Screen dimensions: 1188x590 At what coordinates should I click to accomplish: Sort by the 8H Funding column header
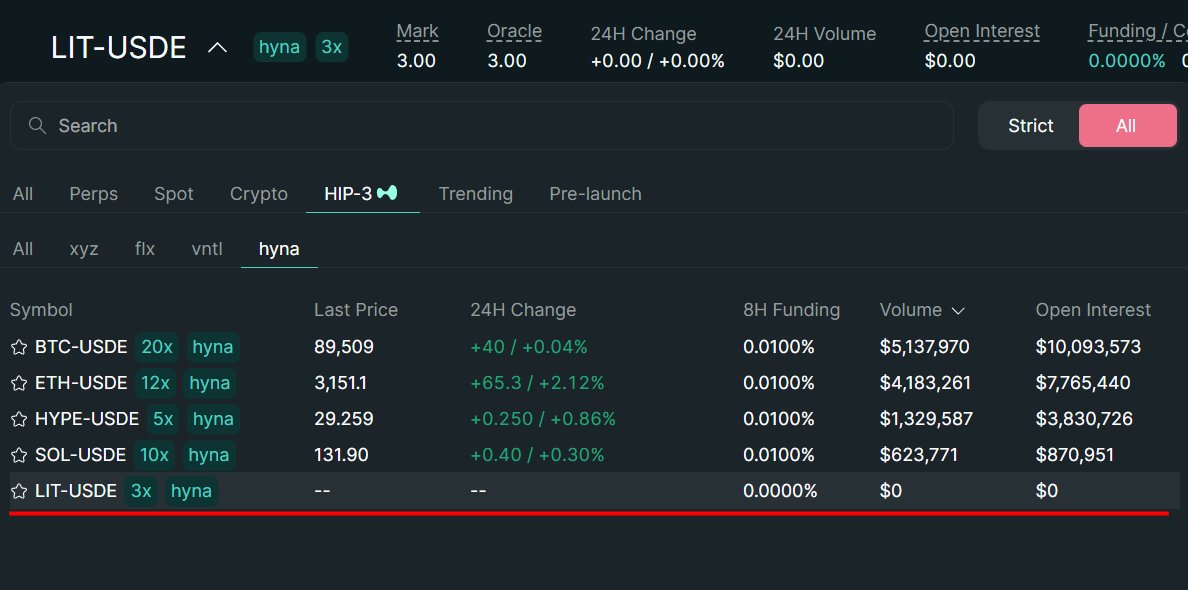click(792, 310)
